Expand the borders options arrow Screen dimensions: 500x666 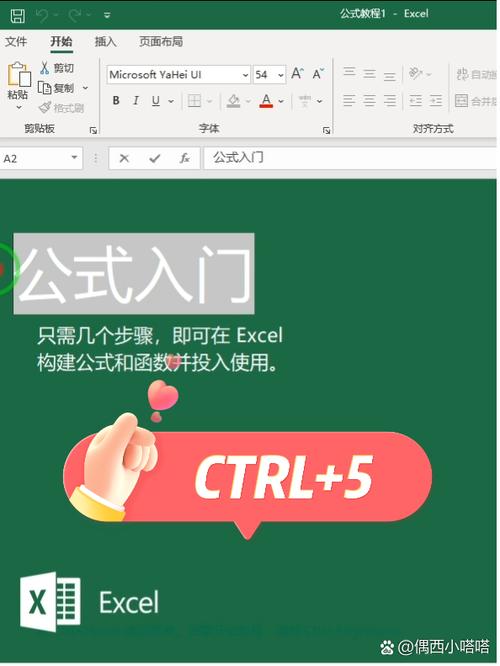[x=209, y=101]
